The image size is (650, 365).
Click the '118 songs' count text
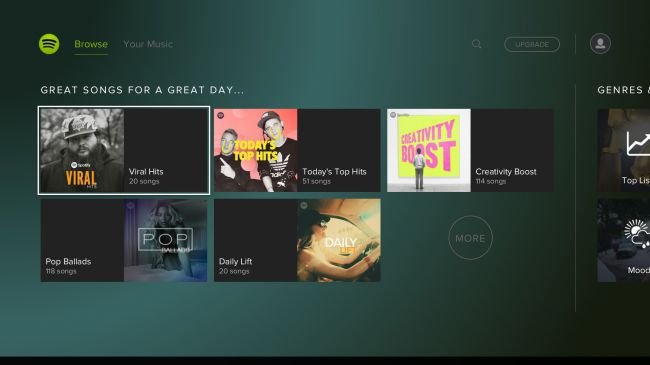(61, 271)
